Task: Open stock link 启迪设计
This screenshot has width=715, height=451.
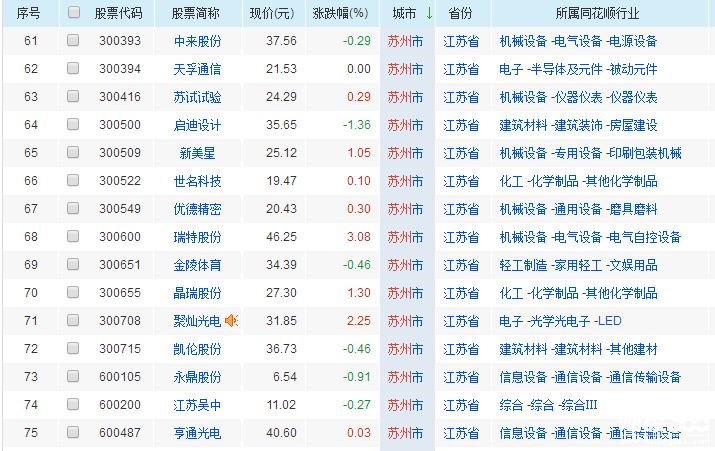Action: 197,125
